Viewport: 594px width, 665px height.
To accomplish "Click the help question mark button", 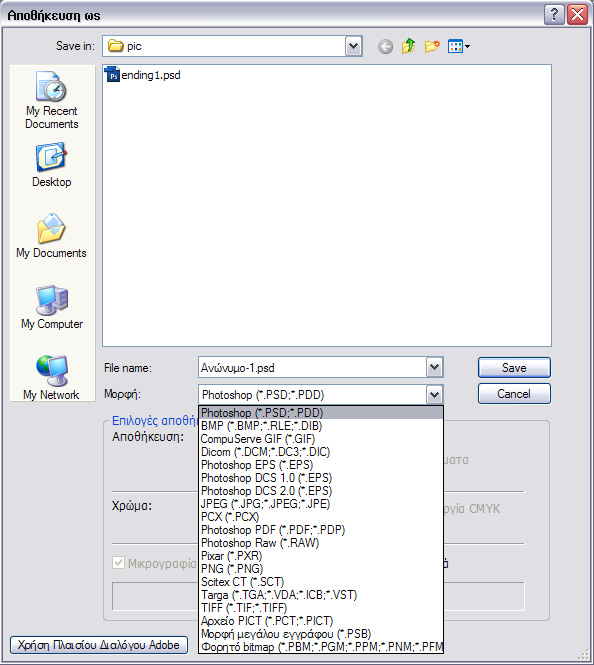I will (x=554, y=14).
